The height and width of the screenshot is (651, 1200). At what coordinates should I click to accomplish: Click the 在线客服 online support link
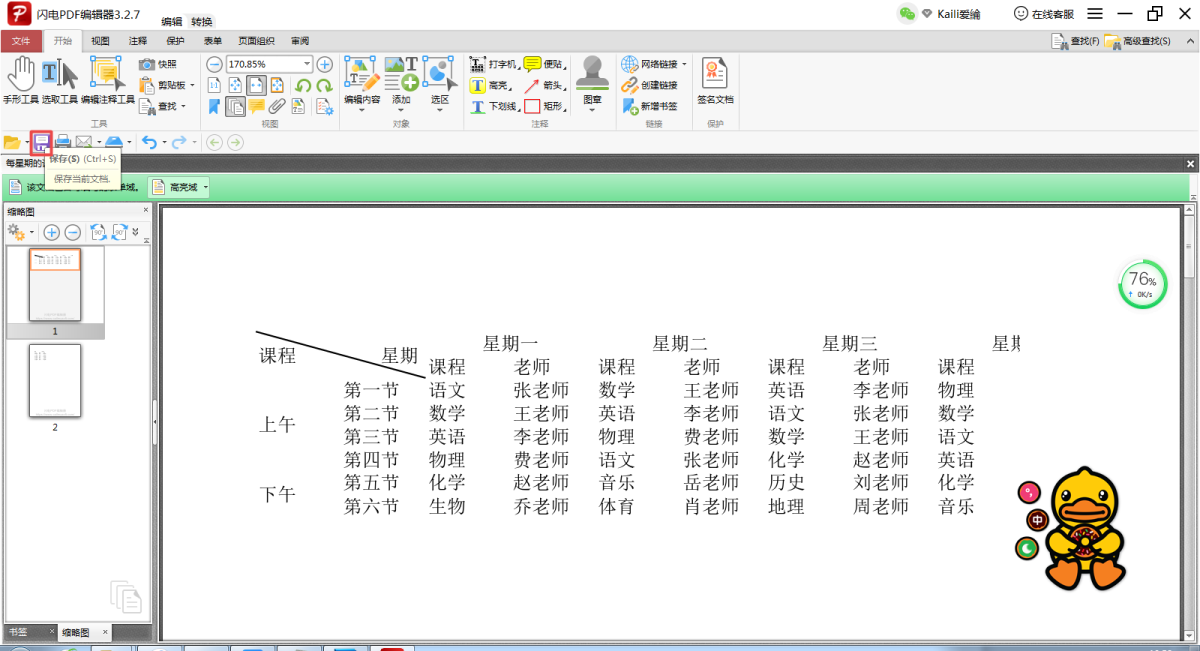[x=1044, y=14]
